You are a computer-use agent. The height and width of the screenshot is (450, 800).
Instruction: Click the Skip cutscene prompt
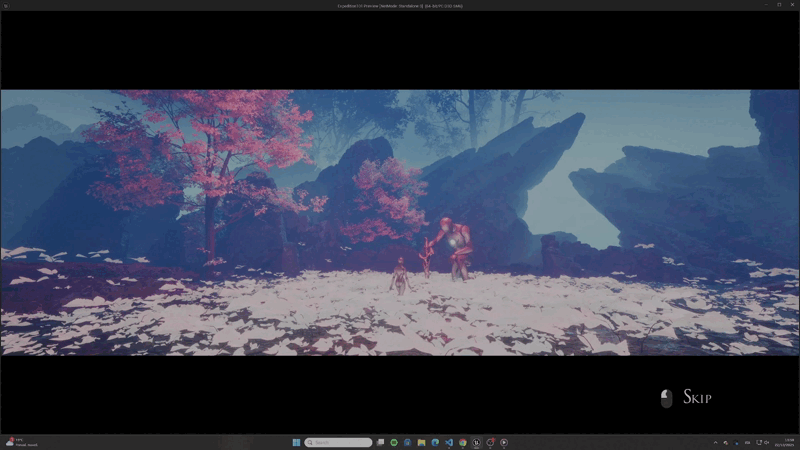(696, 398)
